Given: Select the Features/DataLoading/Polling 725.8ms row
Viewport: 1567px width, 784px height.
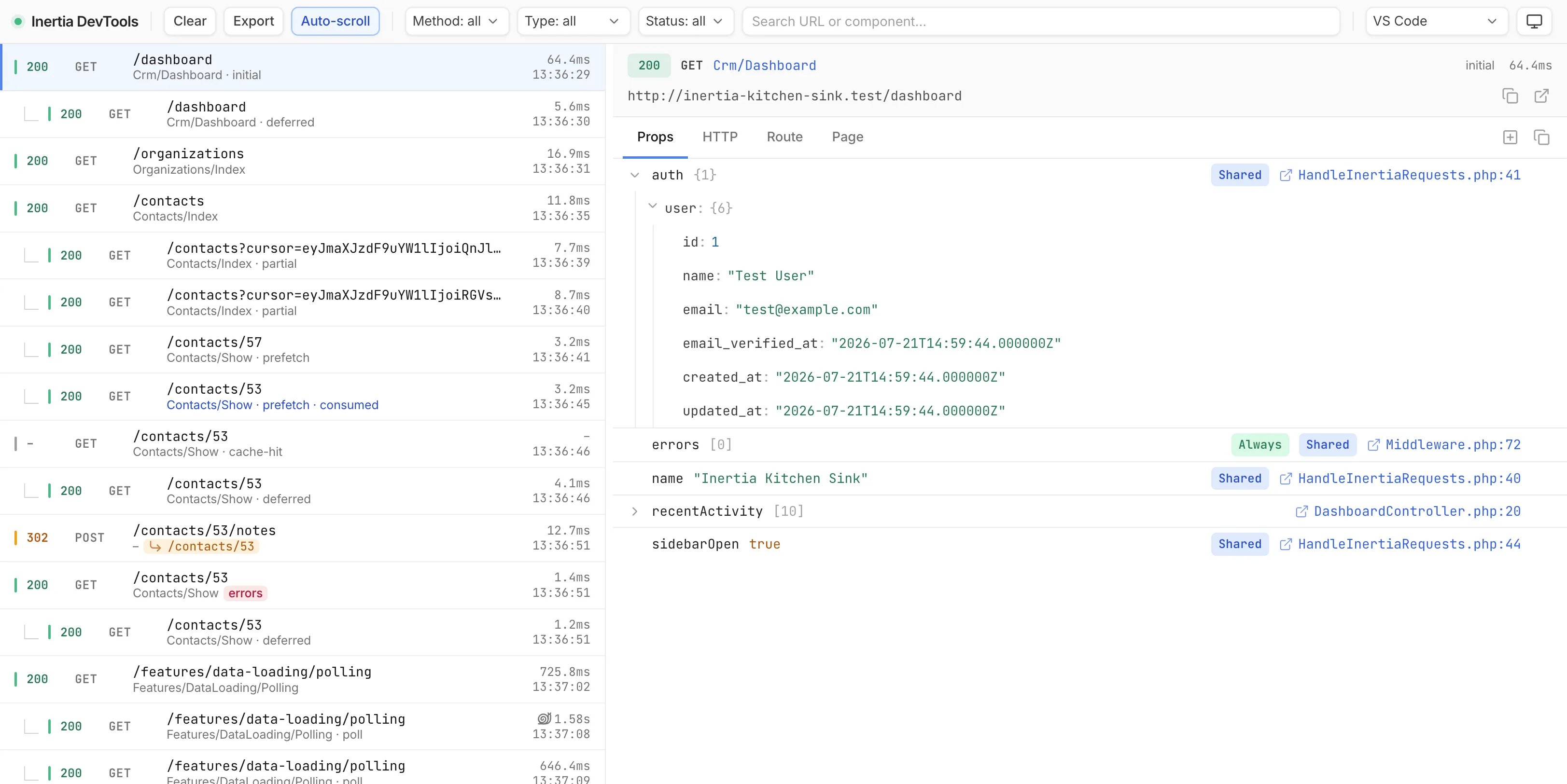Looking at the screenshot, I should pos(302,679).
